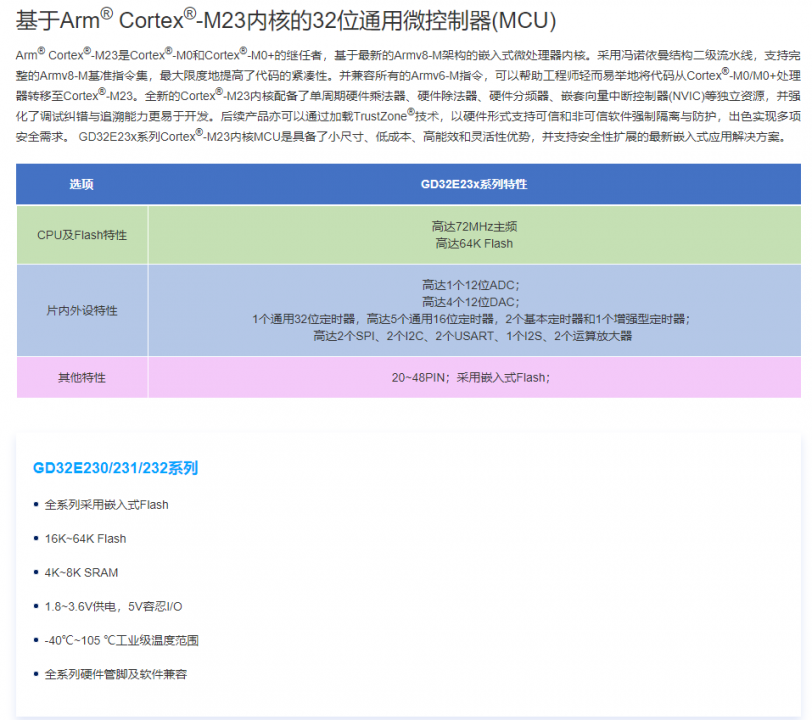This screenshot has height=720, width=812.
Task: Click the 片内外设特性 row label
Action: click(80, 311)
